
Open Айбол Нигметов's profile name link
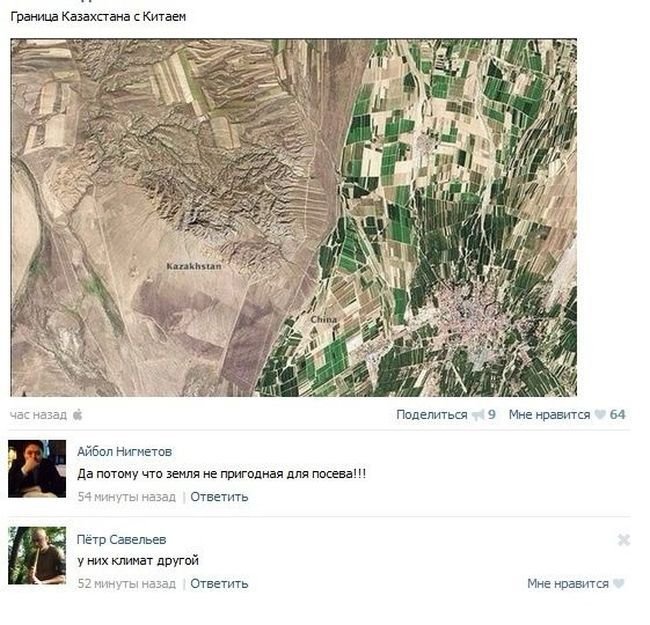124,452
